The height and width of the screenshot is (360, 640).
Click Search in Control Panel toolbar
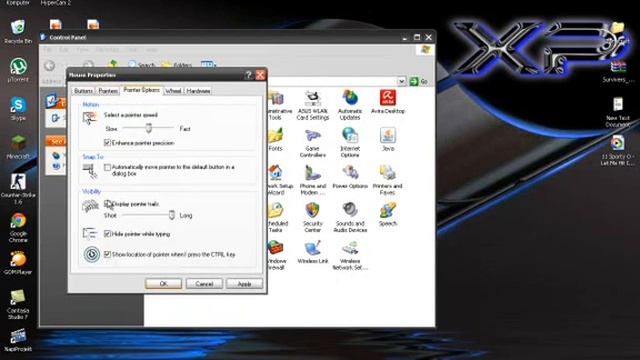142,65
